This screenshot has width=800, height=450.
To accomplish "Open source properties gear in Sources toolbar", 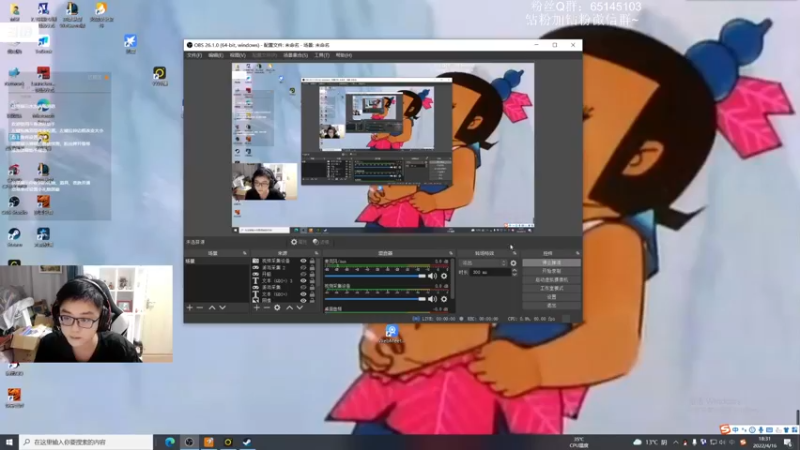I will [277, 308].
